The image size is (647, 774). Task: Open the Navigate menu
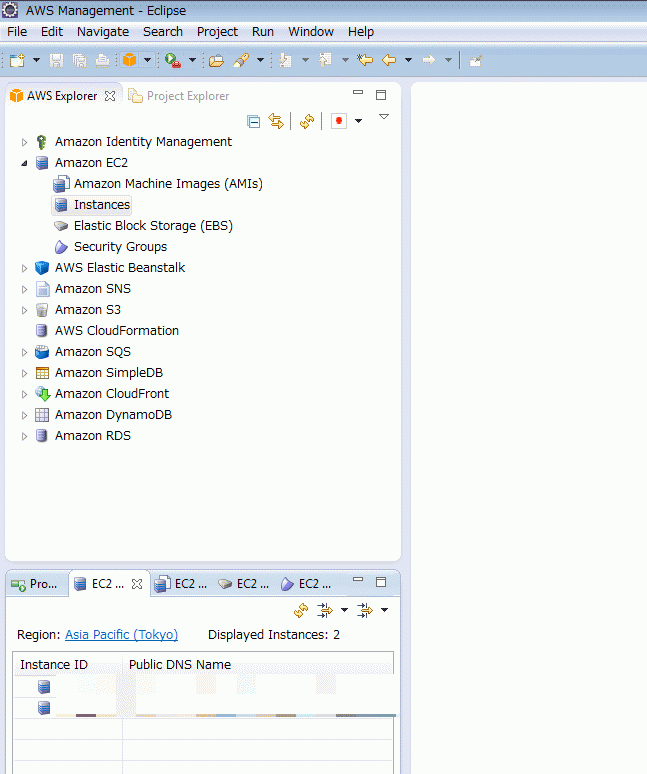(103, 32)
